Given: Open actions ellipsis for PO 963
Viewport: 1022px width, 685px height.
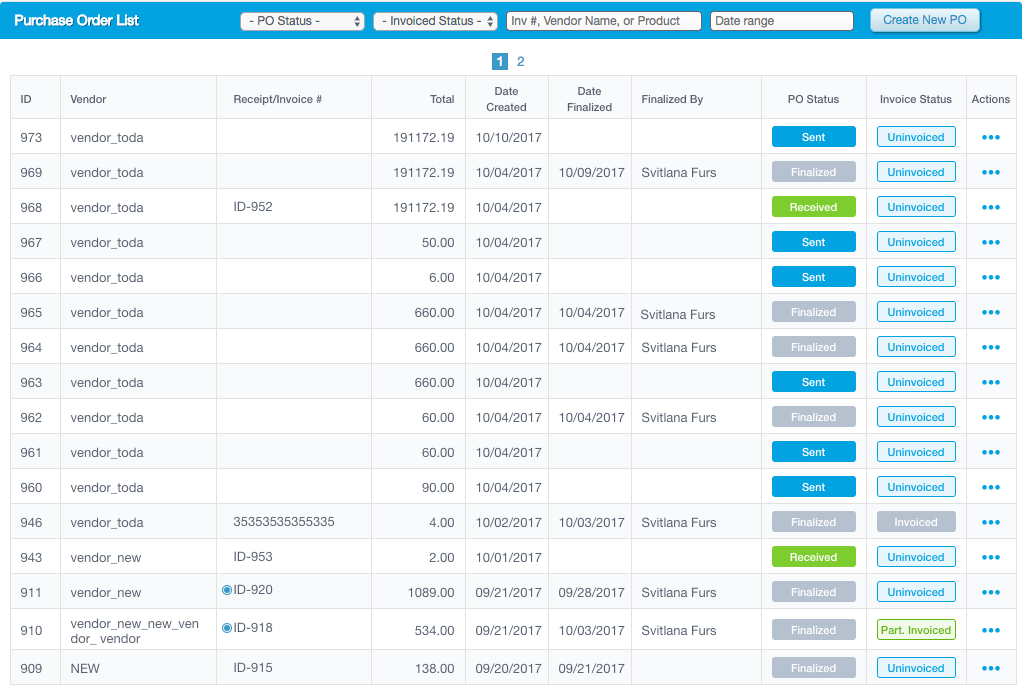Looking at the screenshot, I should pyautogui.click(x=990, y=383).
